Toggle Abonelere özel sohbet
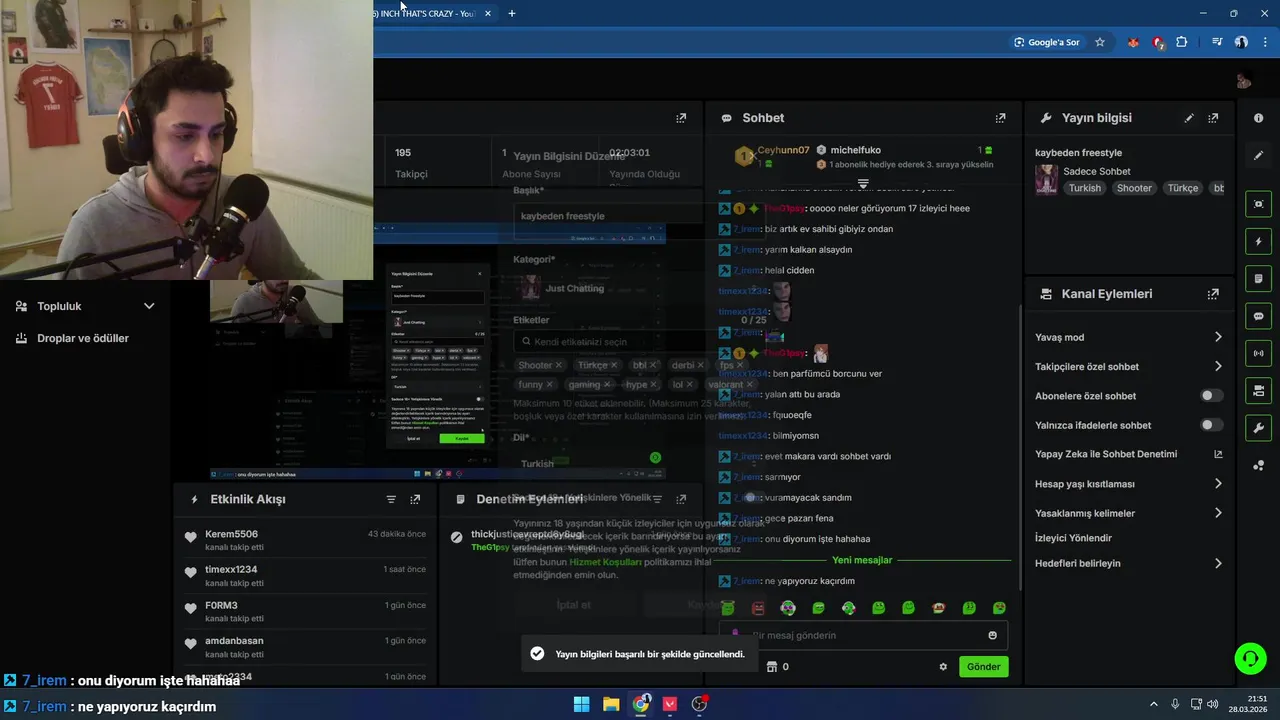The image size is (1280, 720). [1210, 396]
